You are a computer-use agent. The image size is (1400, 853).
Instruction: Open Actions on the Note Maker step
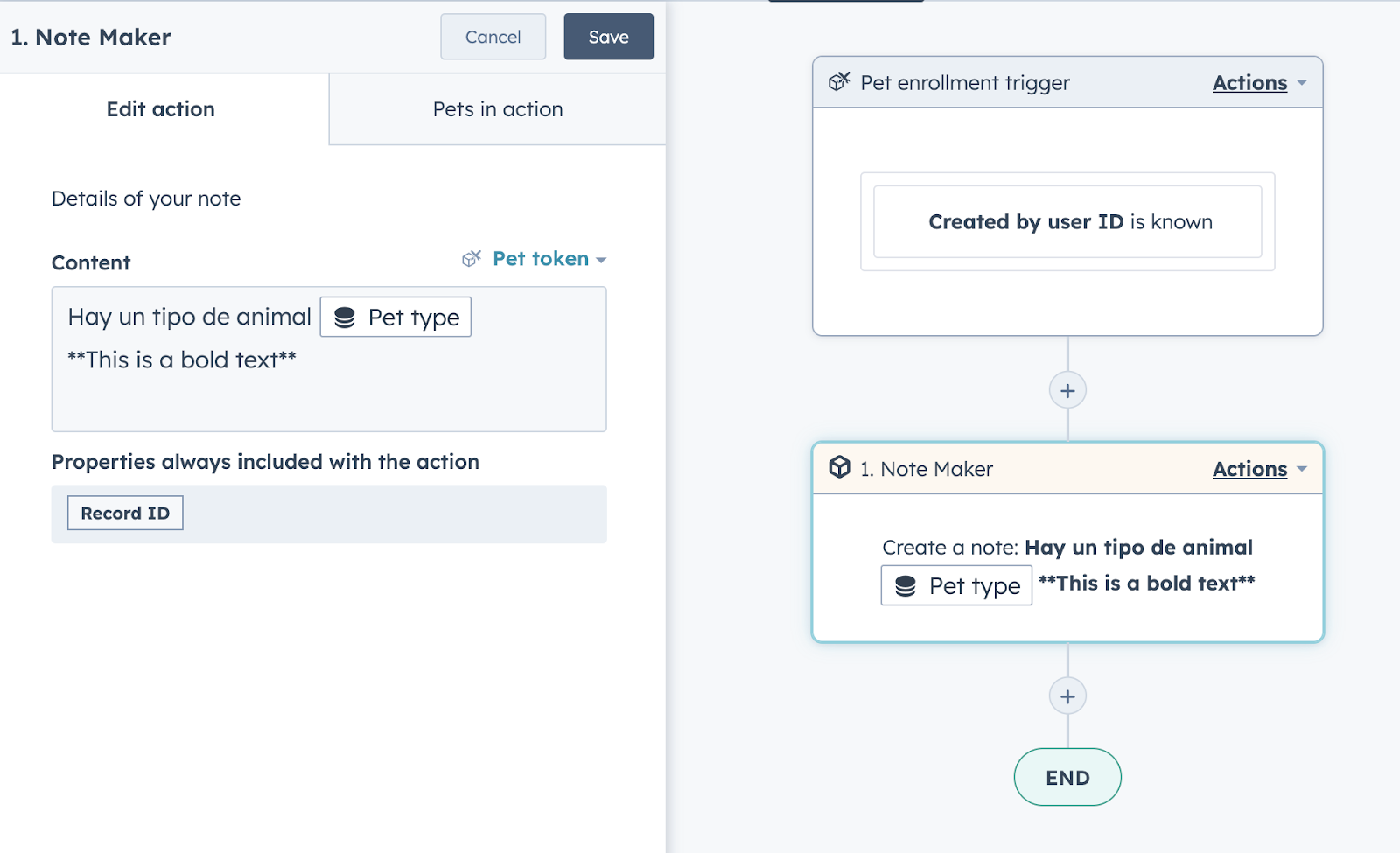click(x=1249, y=469)
